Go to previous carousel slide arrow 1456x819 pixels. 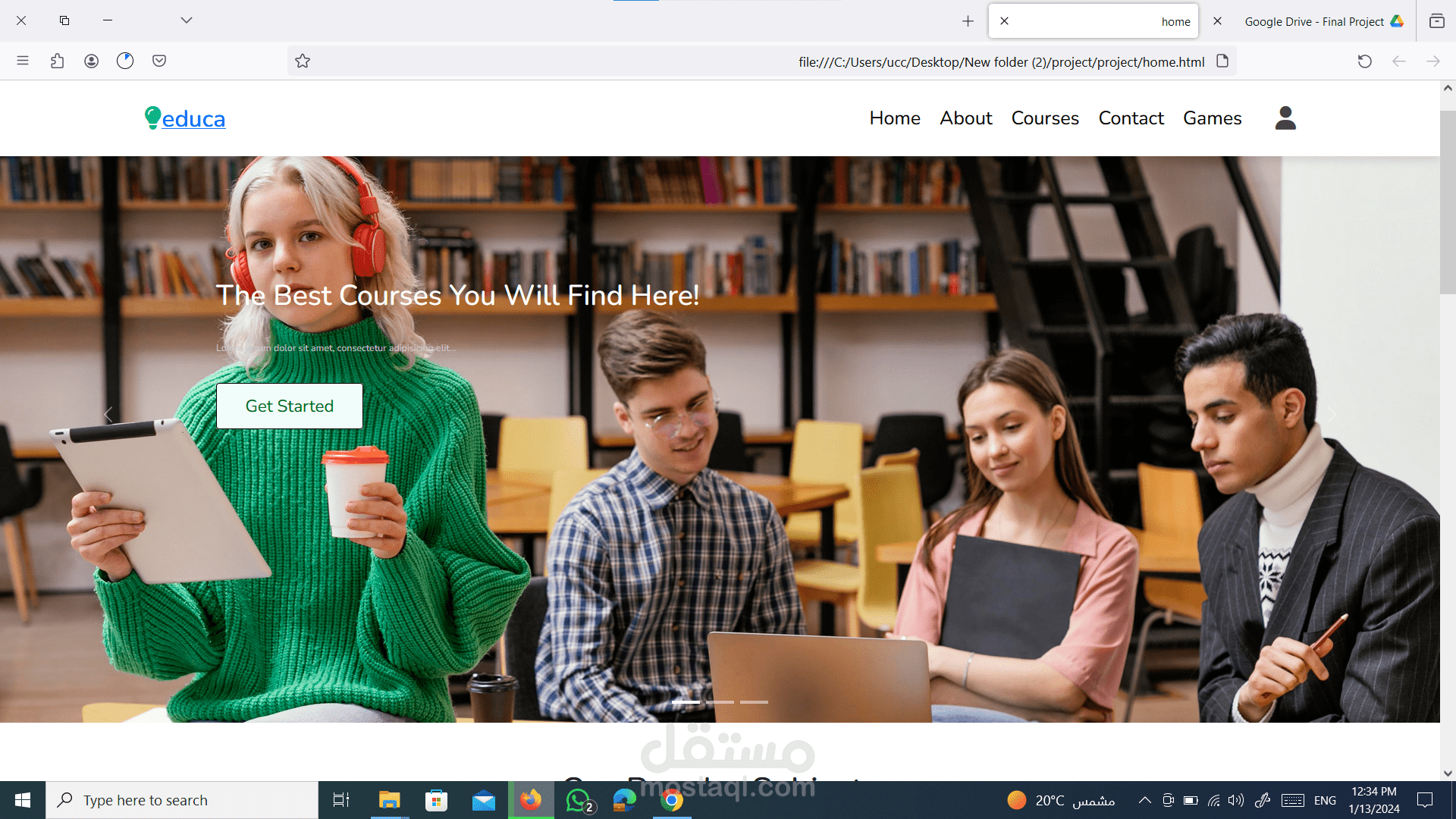coord(108,414)
